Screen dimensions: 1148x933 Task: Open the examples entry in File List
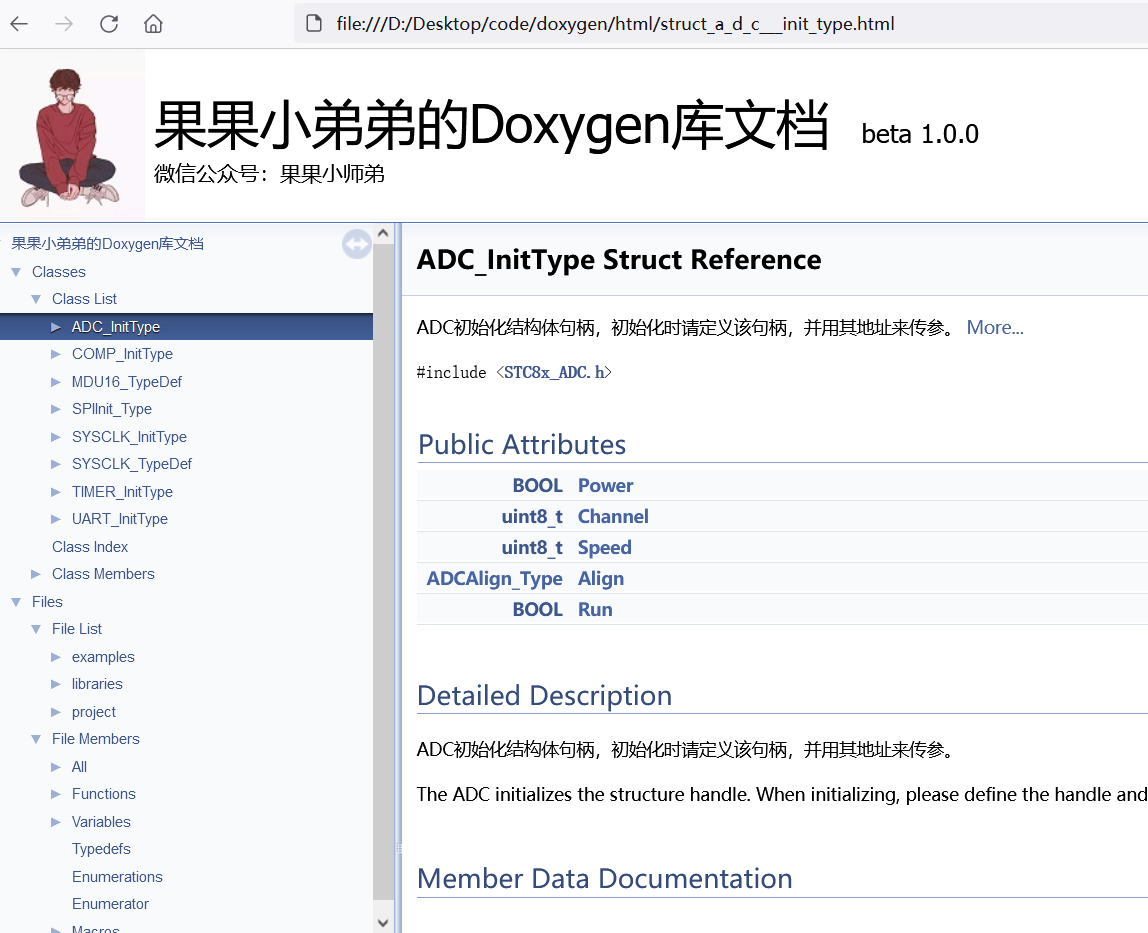(x=101, y=656)
